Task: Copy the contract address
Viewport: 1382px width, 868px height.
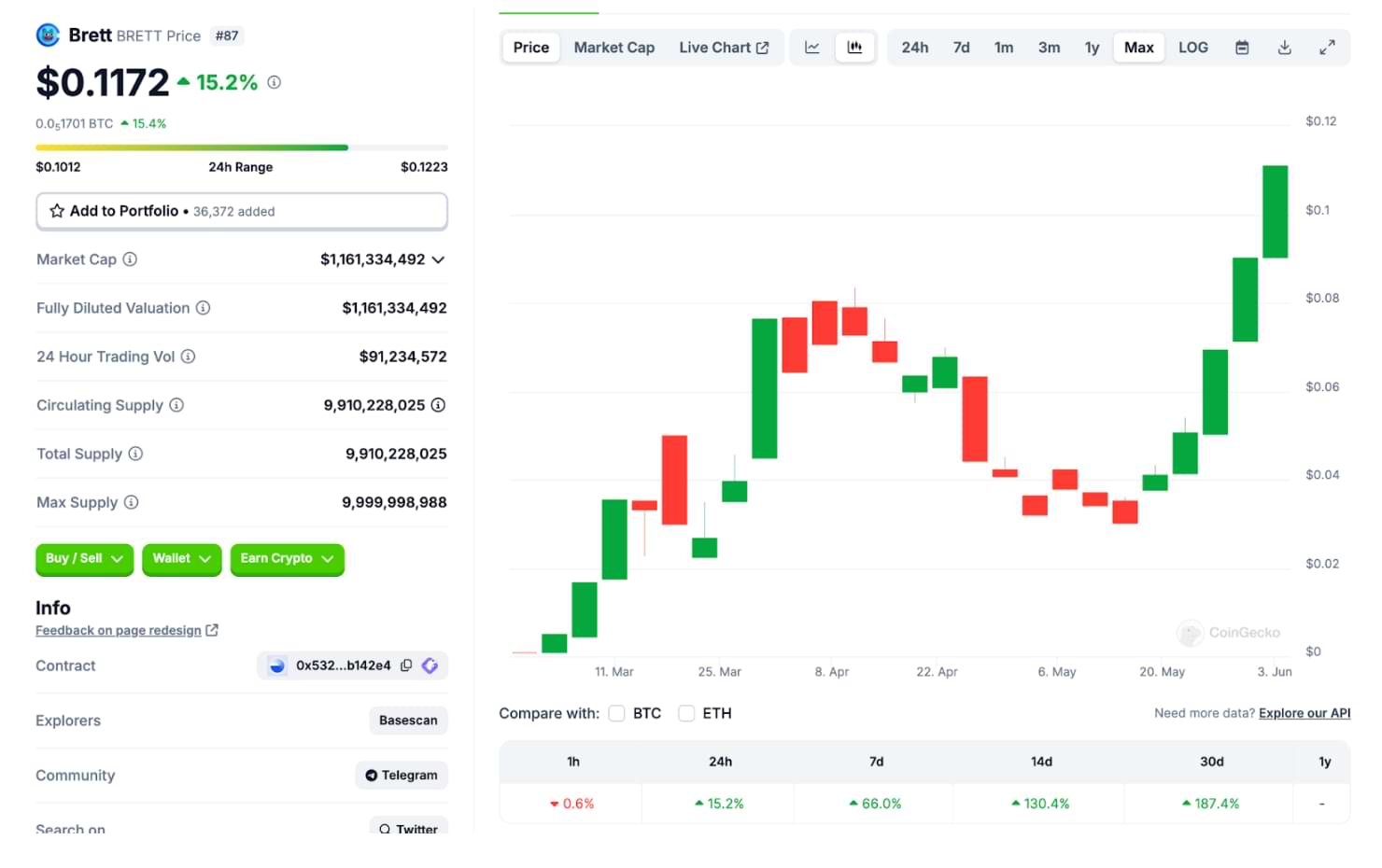Action: tap(406, 665)
